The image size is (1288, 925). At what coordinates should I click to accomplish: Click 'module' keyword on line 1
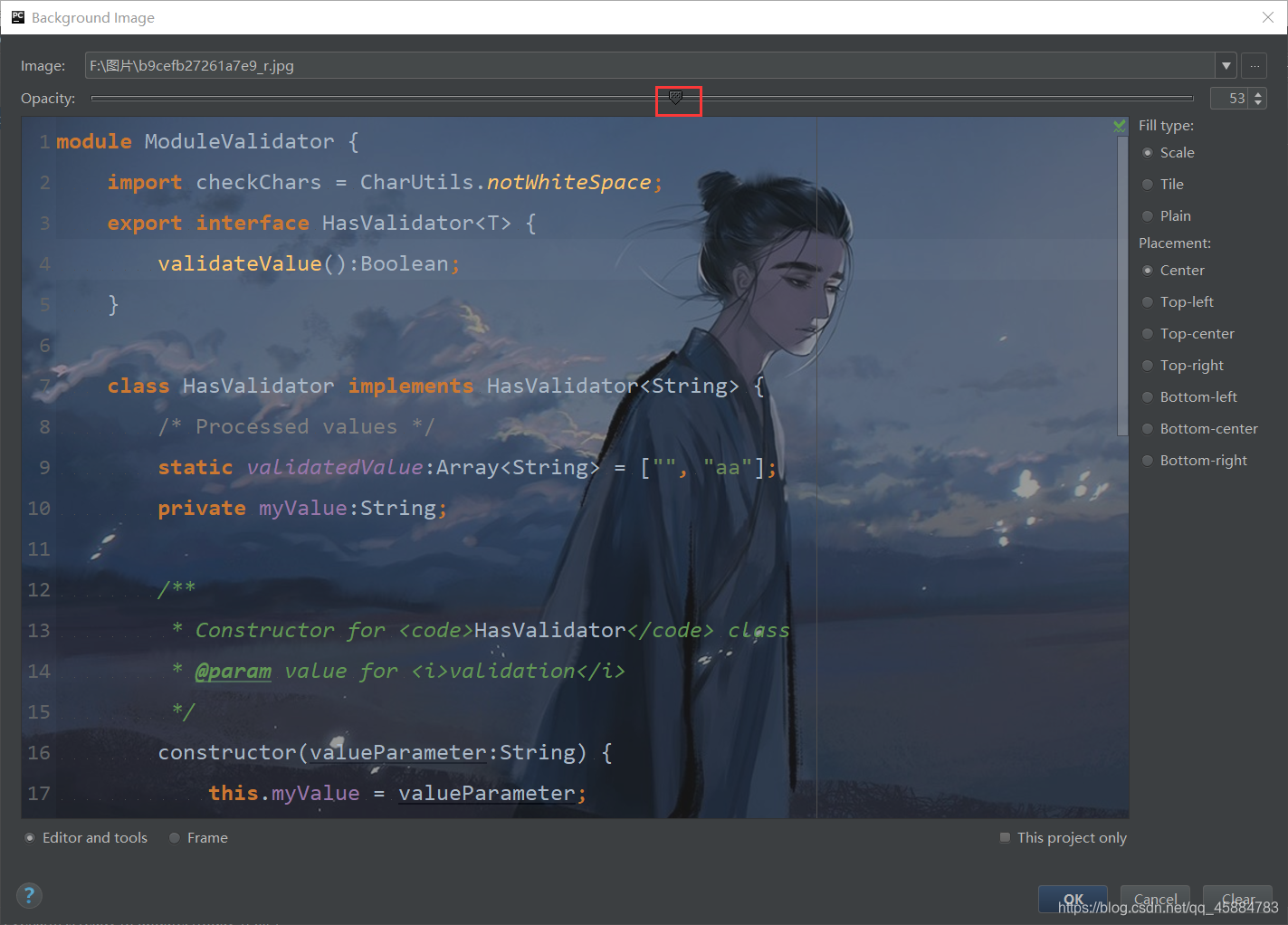[x=94, y=142]
